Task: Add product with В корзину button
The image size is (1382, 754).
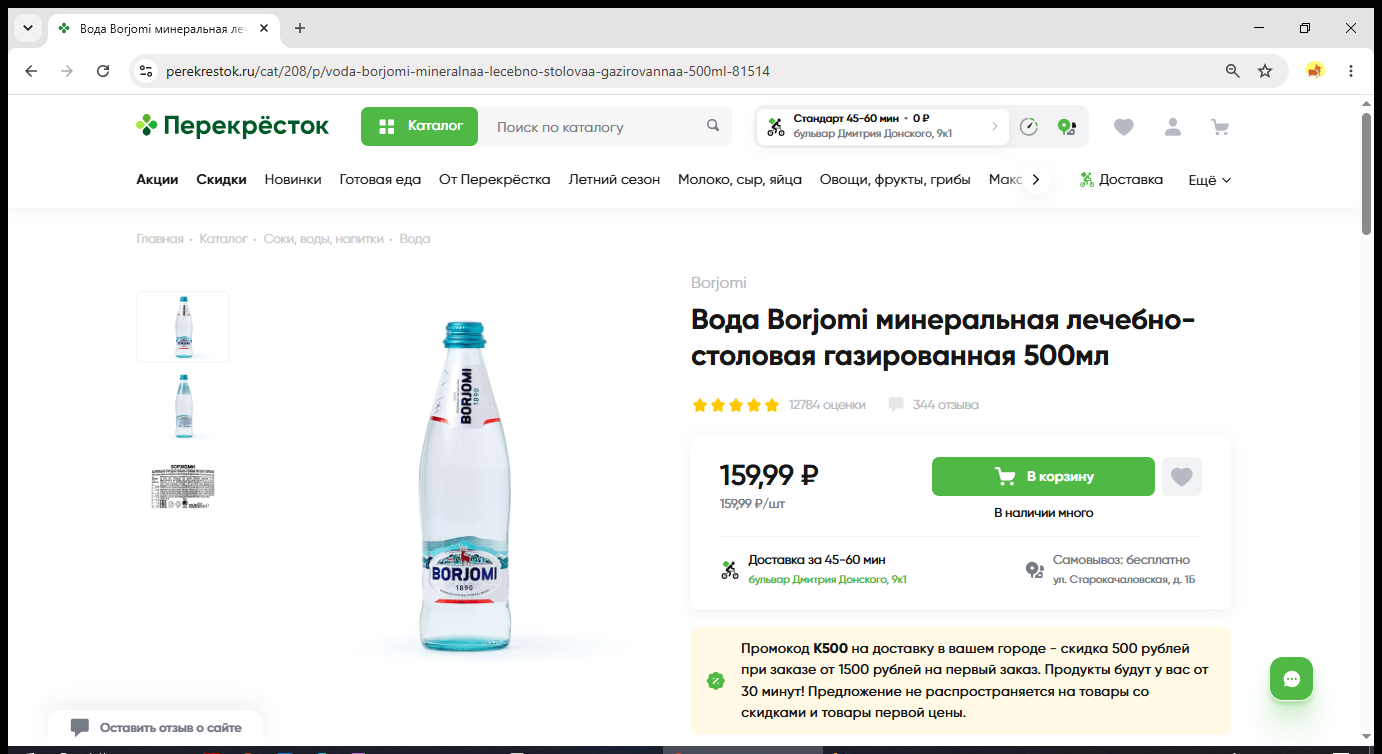Action: [1043, 477]
